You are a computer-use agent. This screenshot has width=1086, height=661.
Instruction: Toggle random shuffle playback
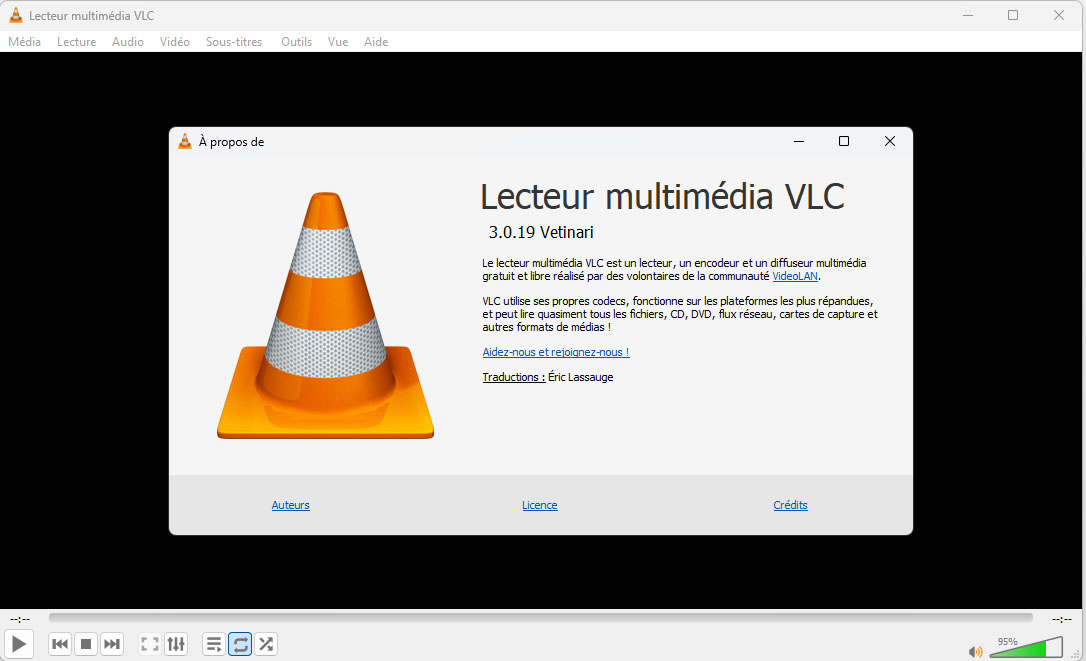point(266,644)
